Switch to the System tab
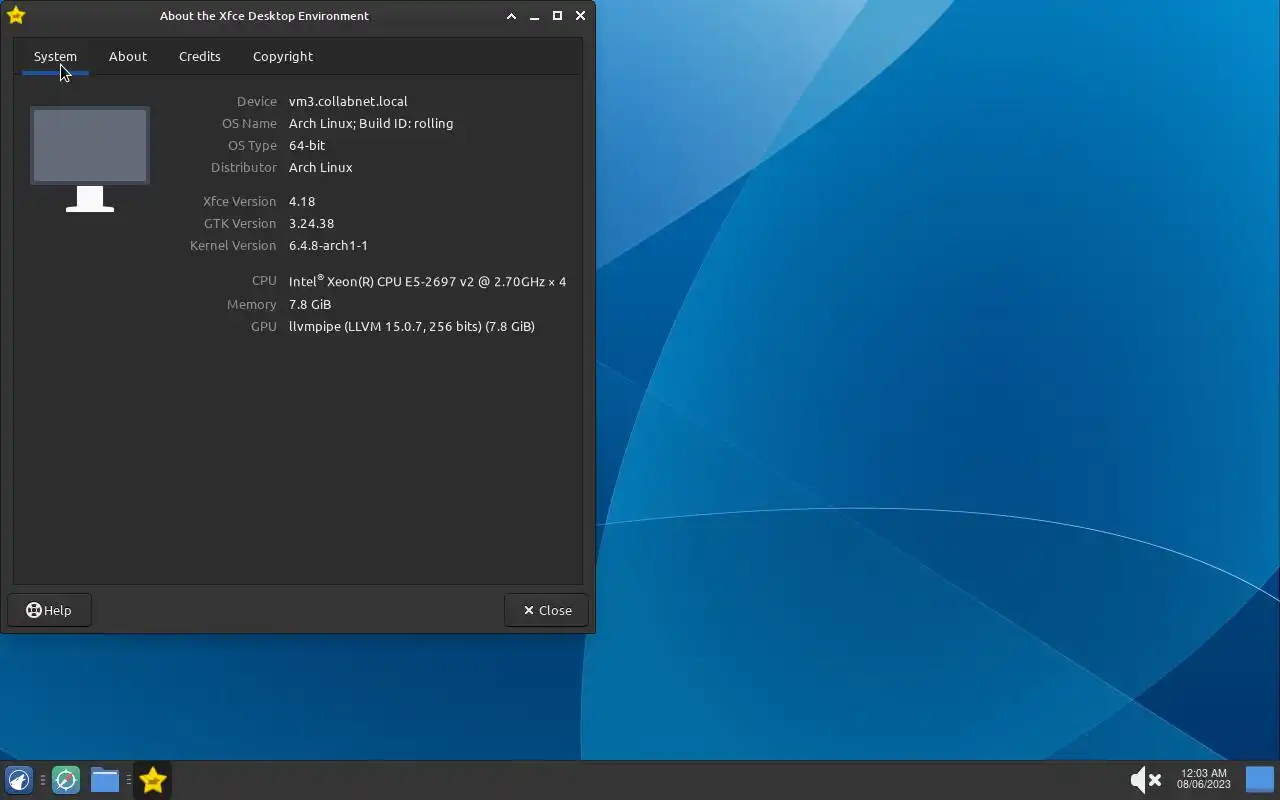This screenshot has height=800, width=1280. [55, 56]
